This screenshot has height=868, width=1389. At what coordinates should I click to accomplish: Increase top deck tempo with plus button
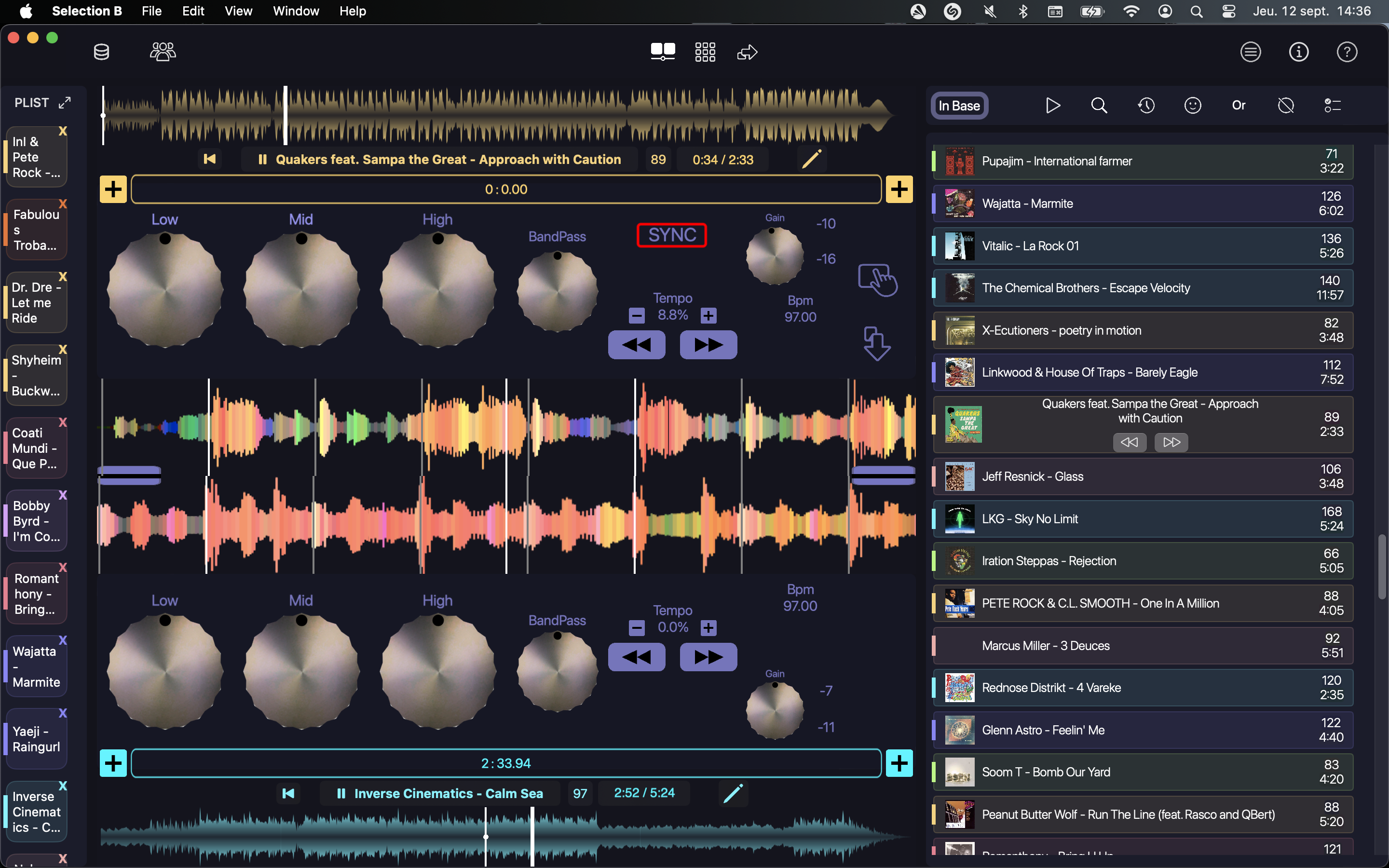pyautogui.click(x=709, y=316)
